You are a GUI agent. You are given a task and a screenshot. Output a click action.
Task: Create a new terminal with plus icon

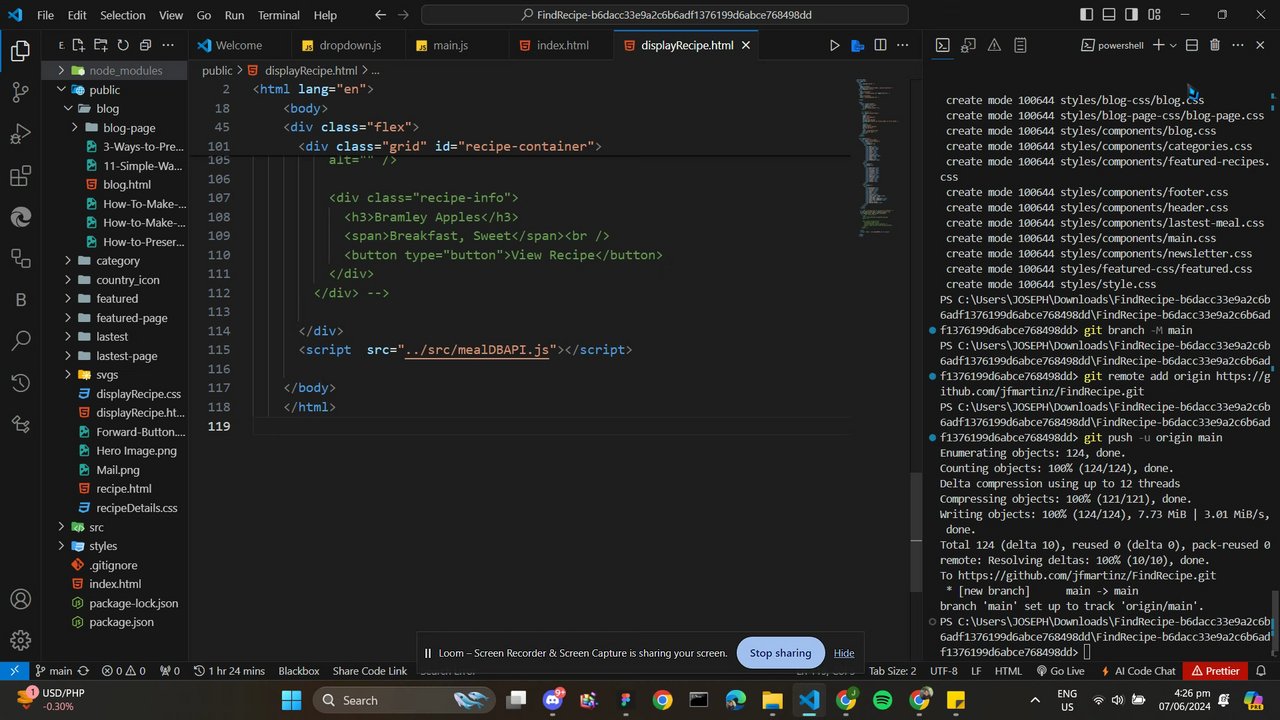[1158, 45]
